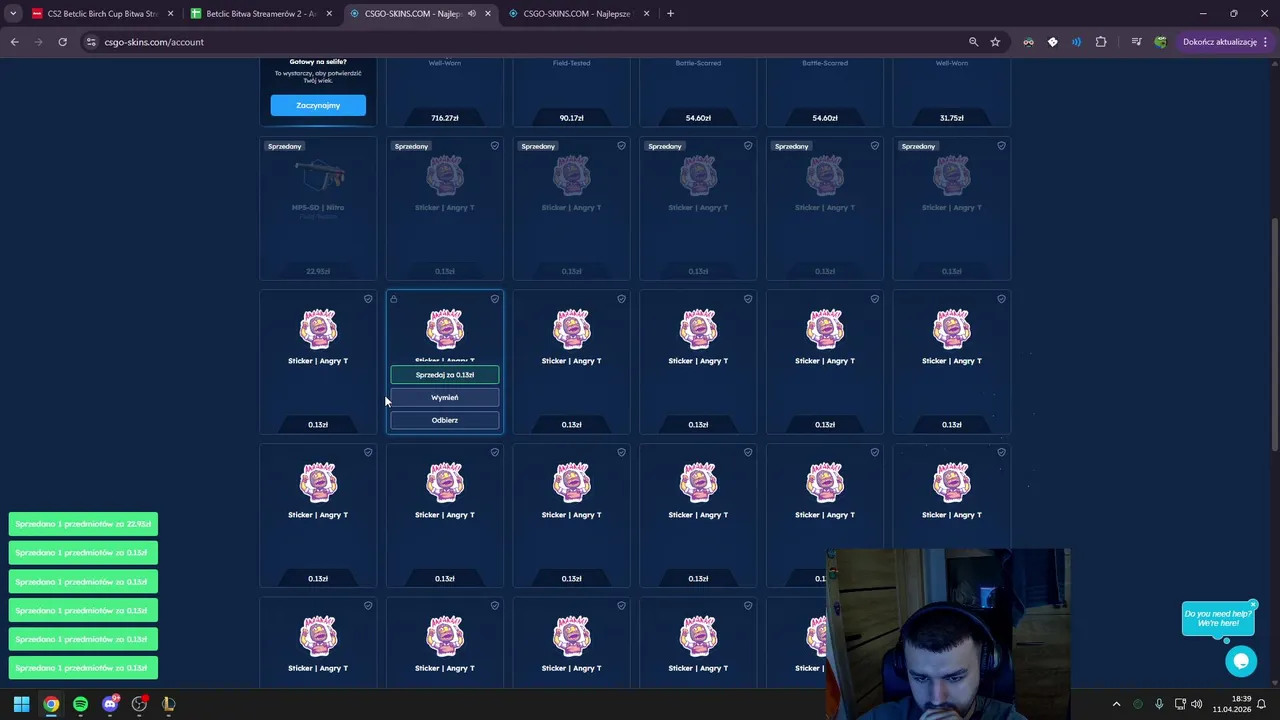This screenshot has width=1280, height=720.
Task: Open the Chrome three-dot menu
Action: point(1268,42)
